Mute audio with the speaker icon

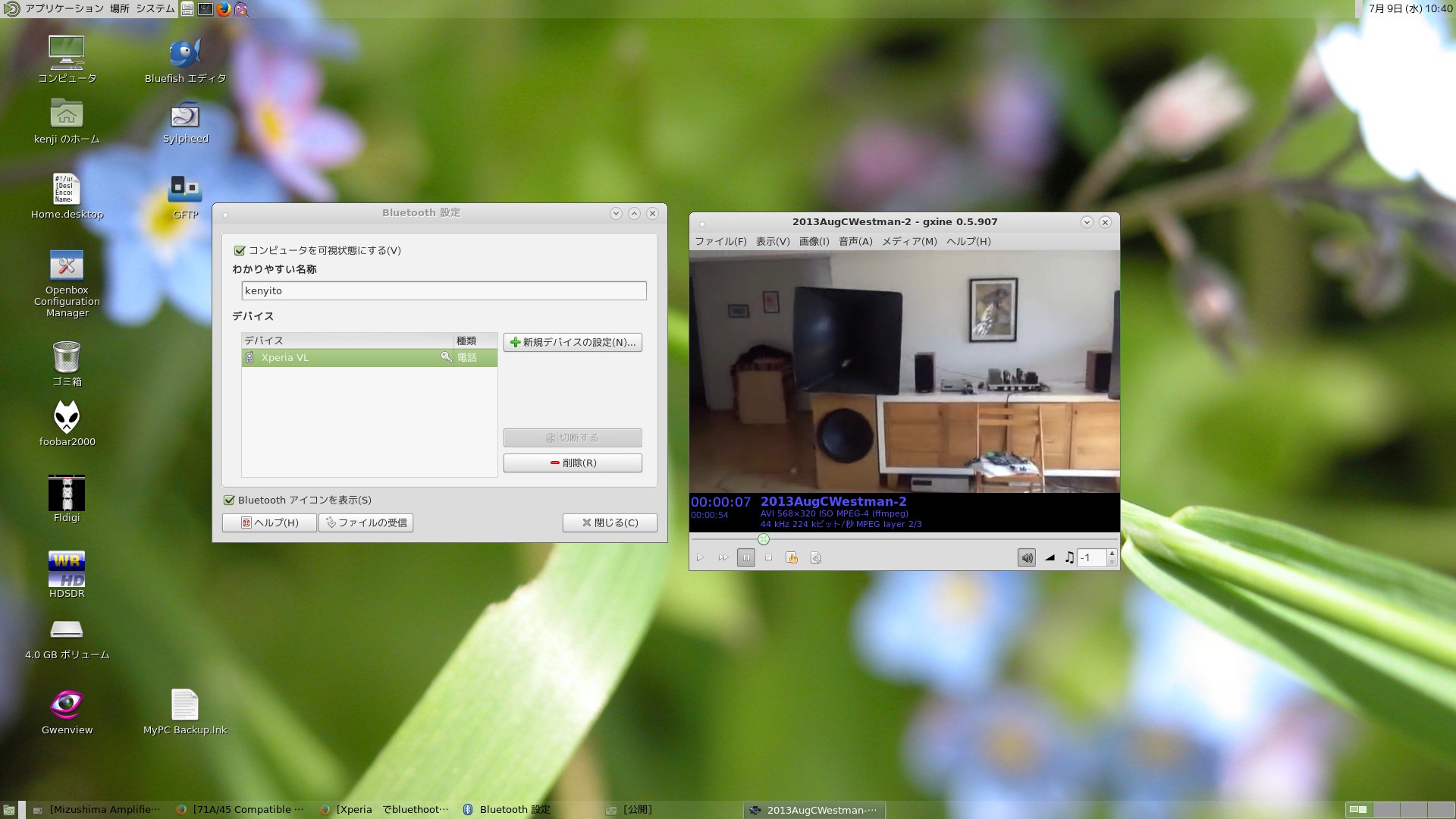click(1026, 558)
